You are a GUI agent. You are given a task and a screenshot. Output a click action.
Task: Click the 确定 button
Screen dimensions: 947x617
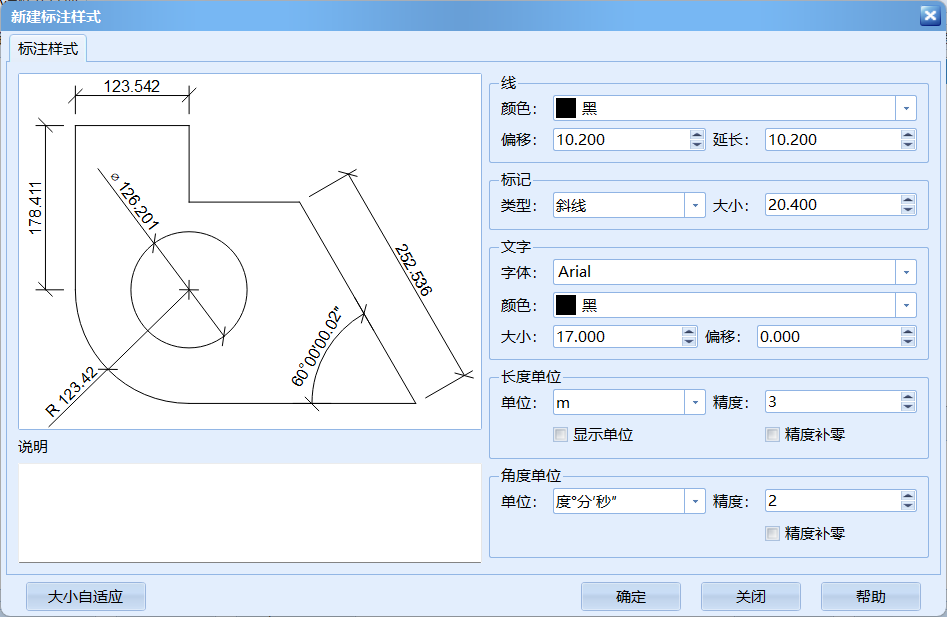coord(630,596)
